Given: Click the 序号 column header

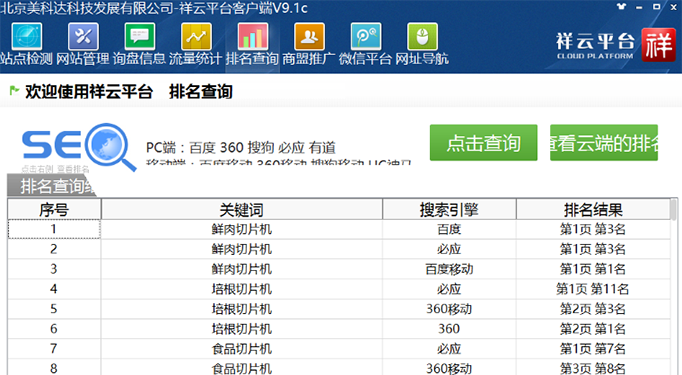Looking at the screenshot, I should click(x=54, y=210).
